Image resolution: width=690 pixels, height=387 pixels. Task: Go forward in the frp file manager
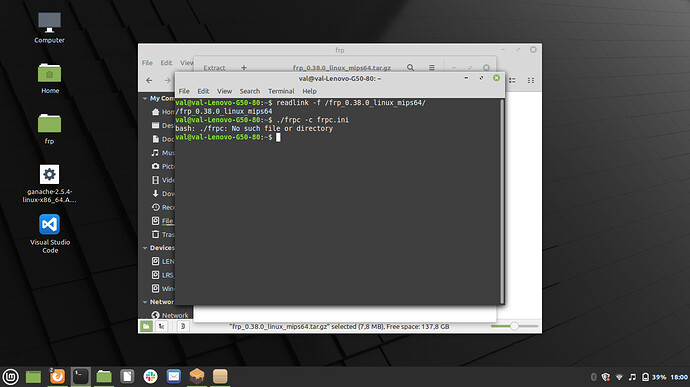(x=167, y=81)
